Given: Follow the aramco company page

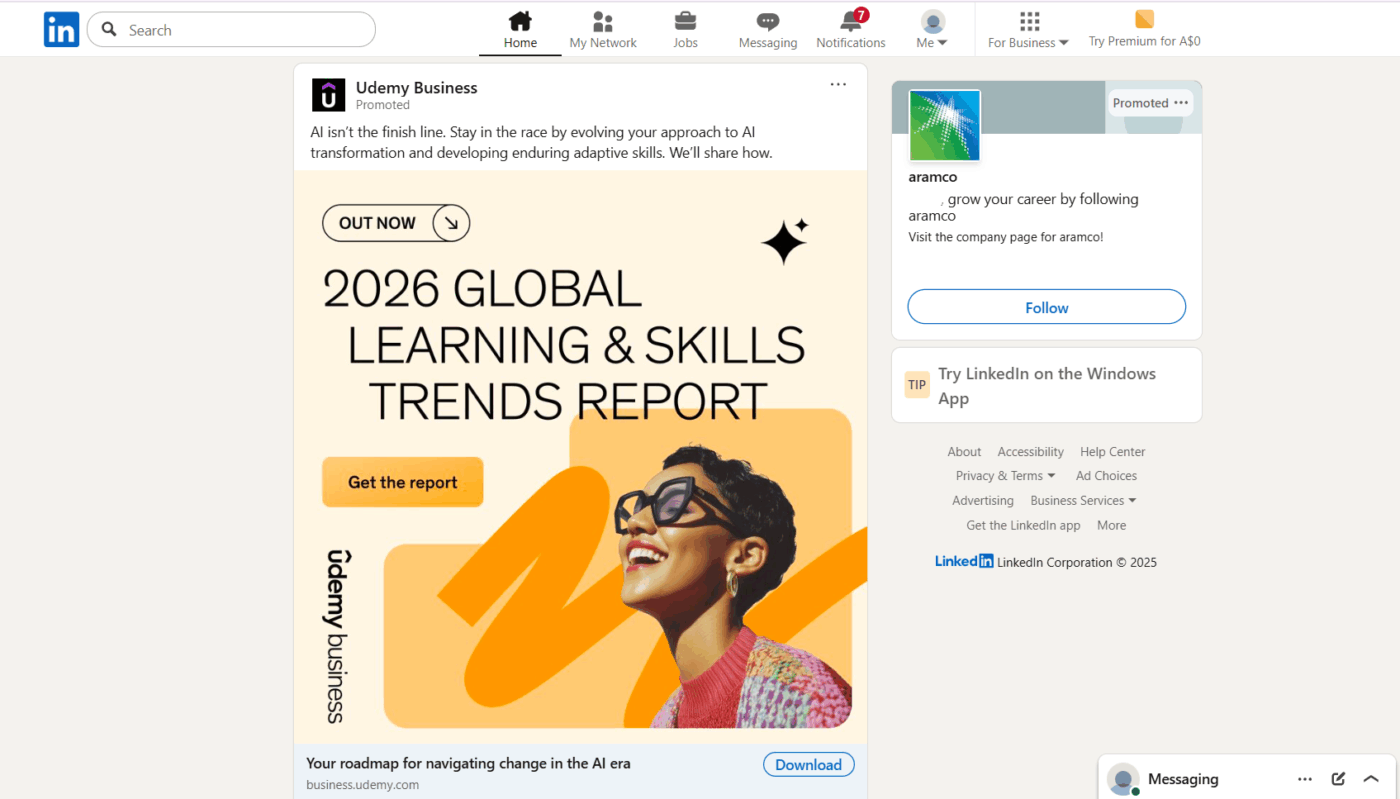Looking at the screenshot, I should 1046,307.
